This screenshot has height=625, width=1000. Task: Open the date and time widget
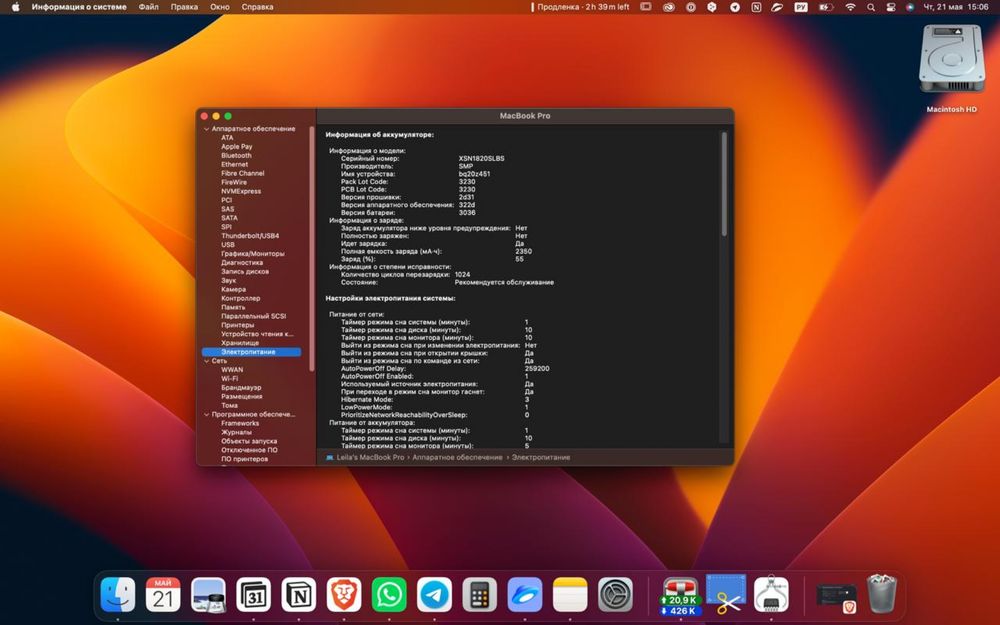click(956, 7)
